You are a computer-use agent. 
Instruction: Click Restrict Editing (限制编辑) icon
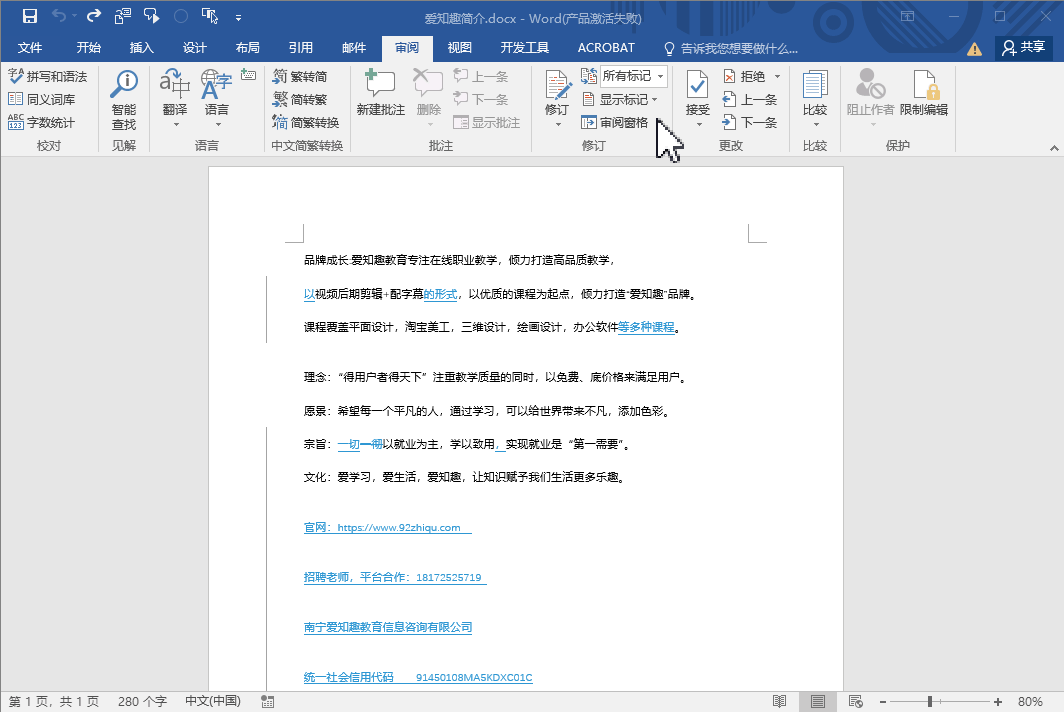pos(924,84)
